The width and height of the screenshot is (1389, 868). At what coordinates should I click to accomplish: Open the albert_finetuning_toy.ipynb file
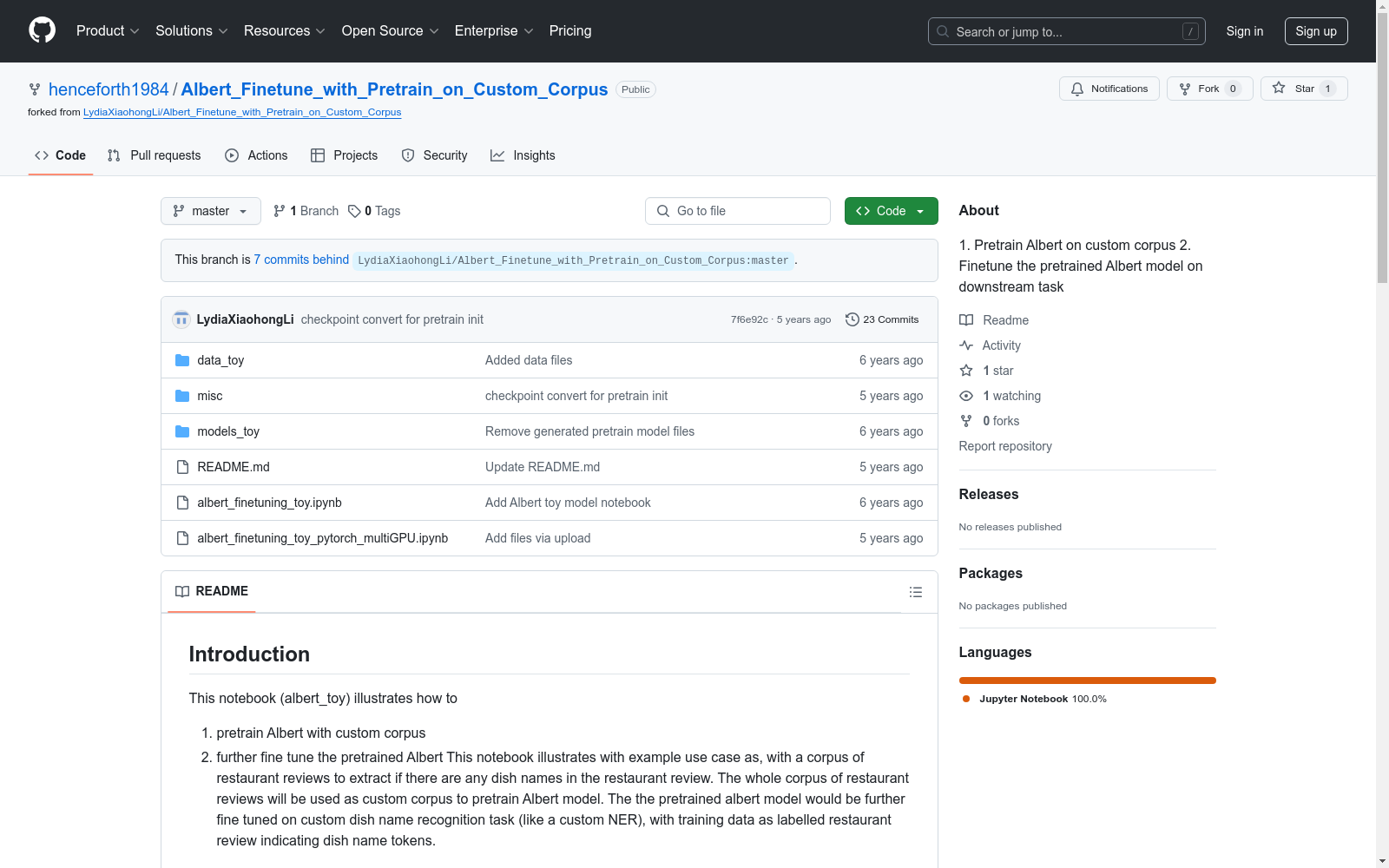269,503
